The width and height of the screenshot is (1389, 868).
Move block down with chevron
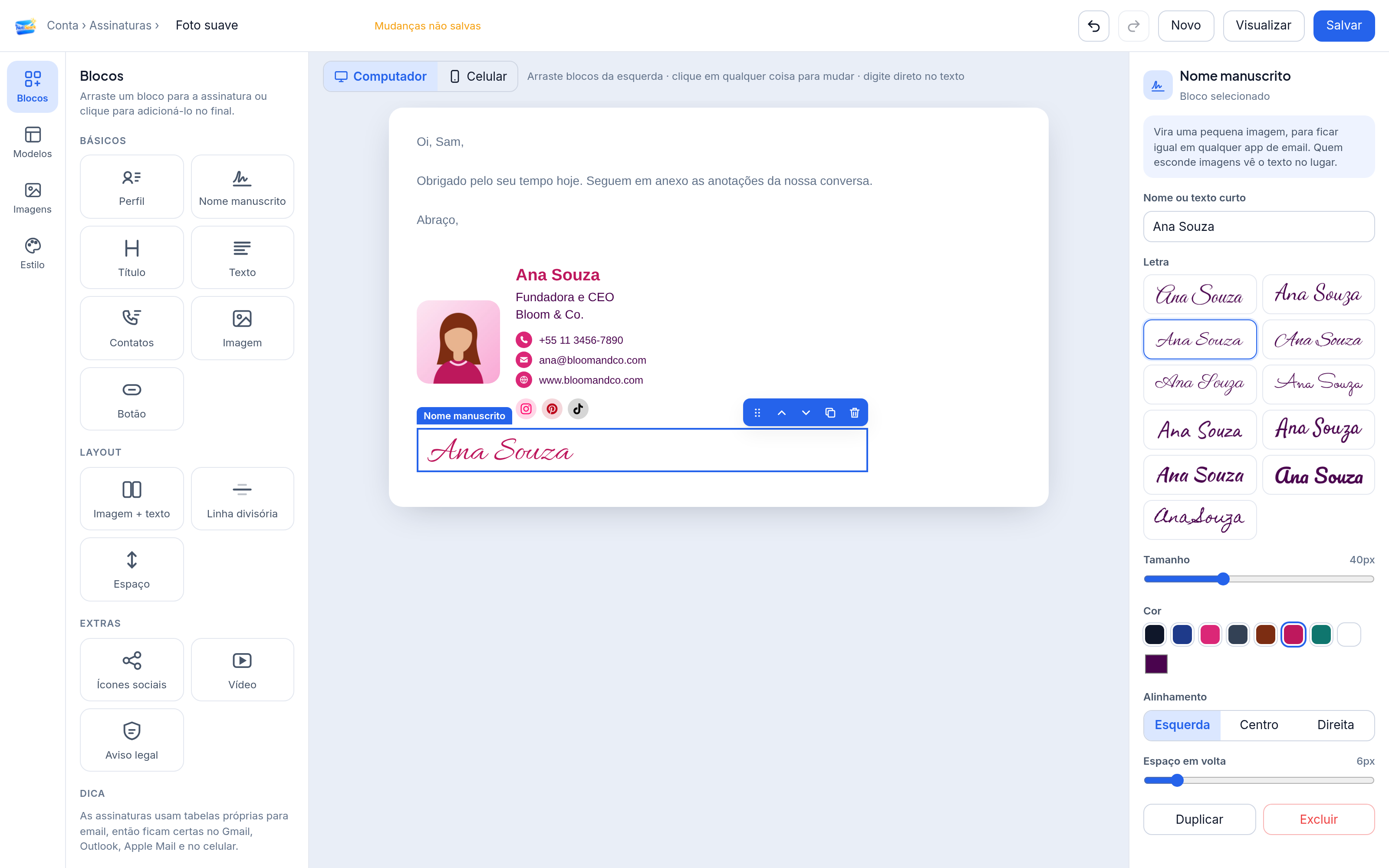click(x=805, y=413)
